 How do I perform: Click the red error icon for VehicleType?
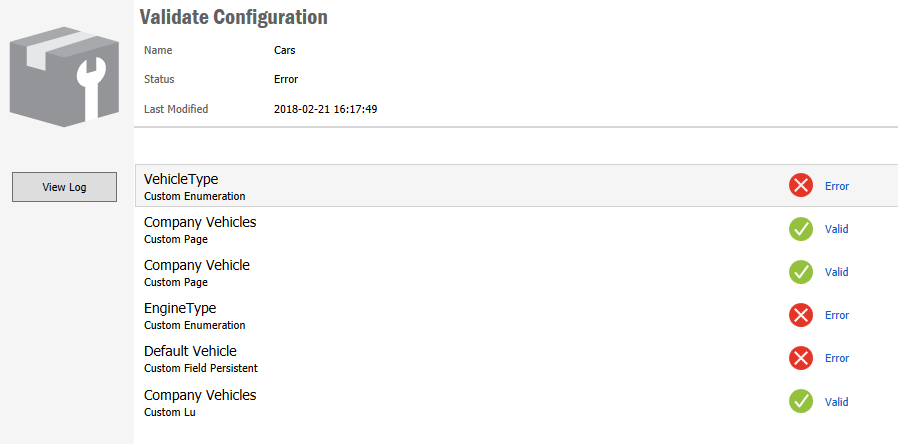click(x=801, y=185)
